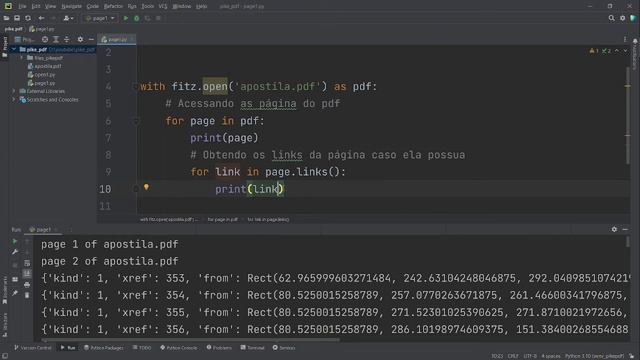Jump to next highlighted error arrow in editor
The width and height of the screenshot is (640, 360).
pyautogui.click(x=625, y=51)
